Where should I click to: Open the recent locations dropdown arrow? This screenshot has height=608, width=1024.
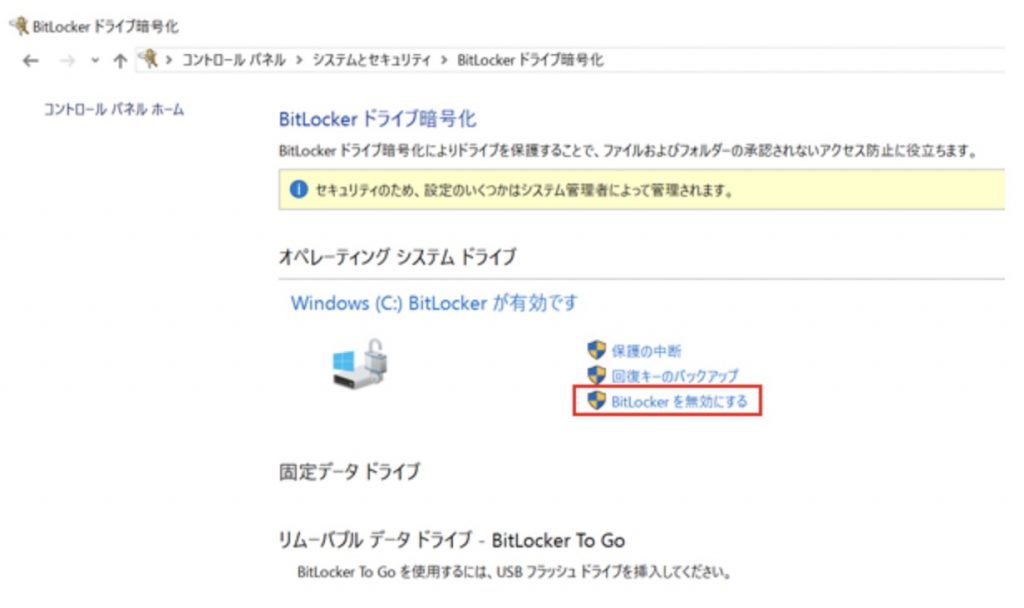95,61
